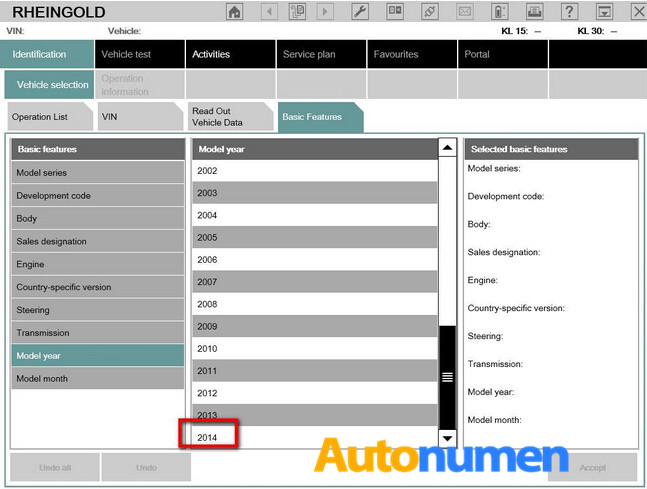
Task: Switch to the VIN tab
Action: [140, 117]
